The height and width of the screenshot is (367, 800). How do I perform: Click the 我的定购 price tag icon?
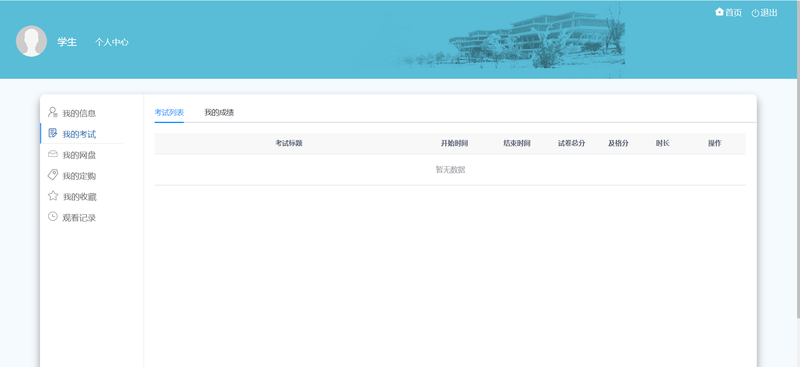click(x=53, y=175)
